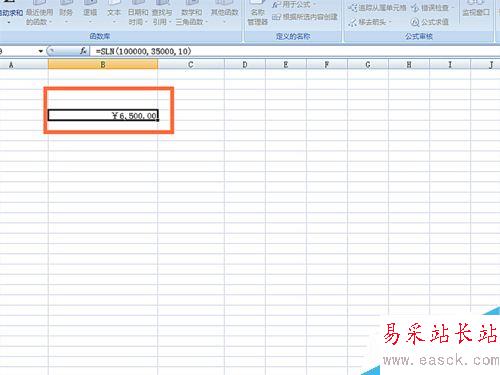Screen dimensions: 500x375
Task: Click Use in Formula (用于公式)
Action: pyautogui.click(x=293, y=5)
